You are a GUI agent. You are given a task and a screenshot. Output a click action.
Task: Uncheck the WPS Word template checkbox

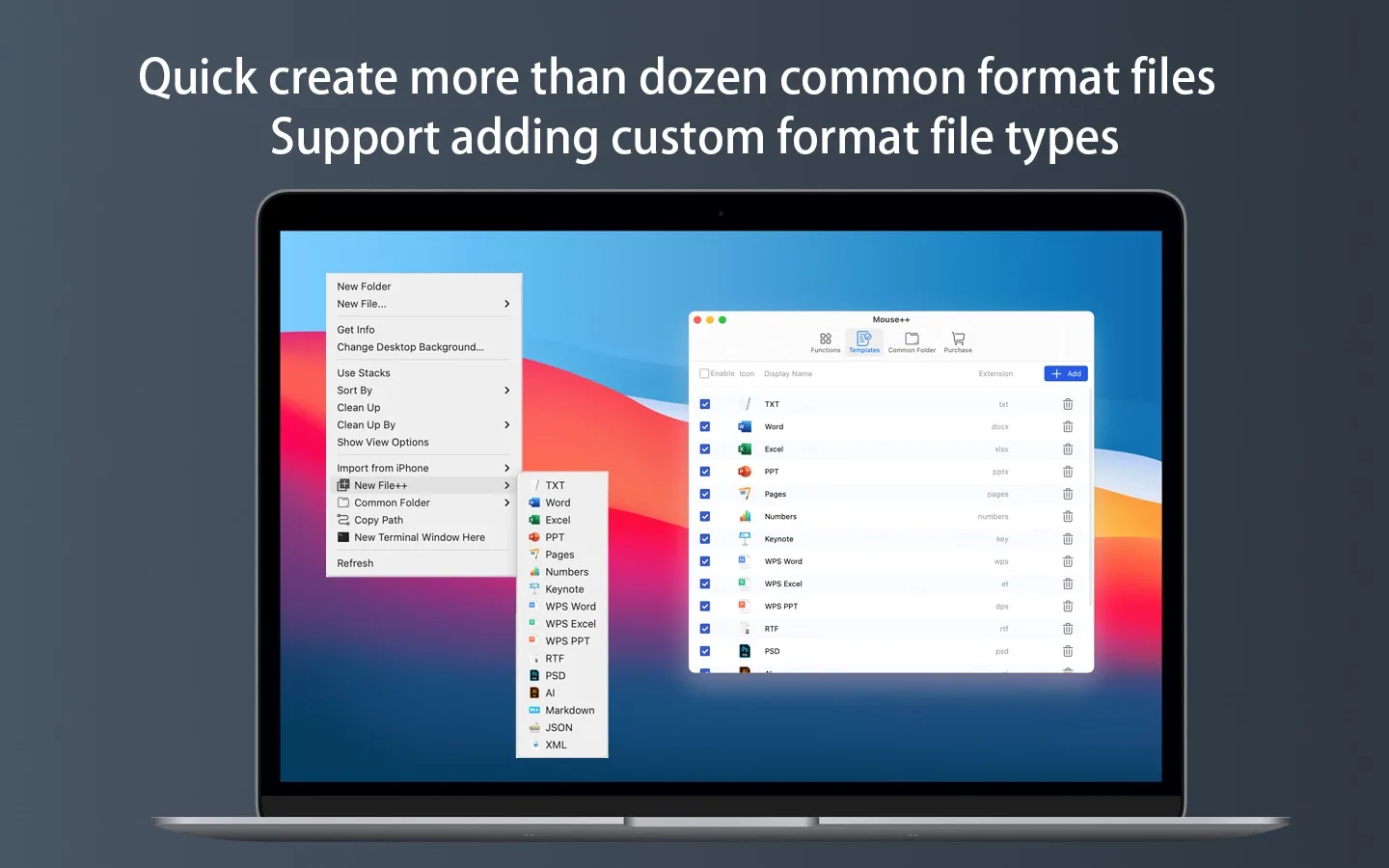tap(705, 561)
